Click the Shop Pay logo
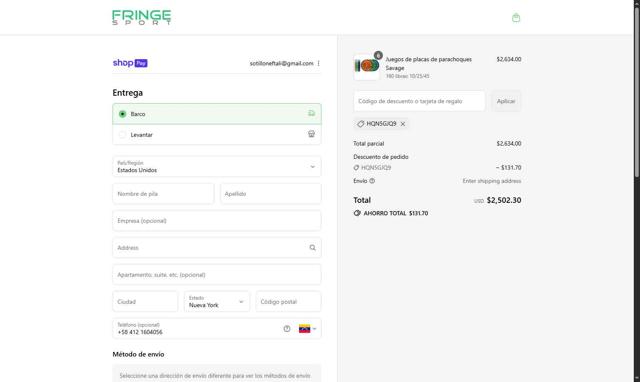Image resolution: width=640 pixels, height=382 pixels. (x=130, y=63)
